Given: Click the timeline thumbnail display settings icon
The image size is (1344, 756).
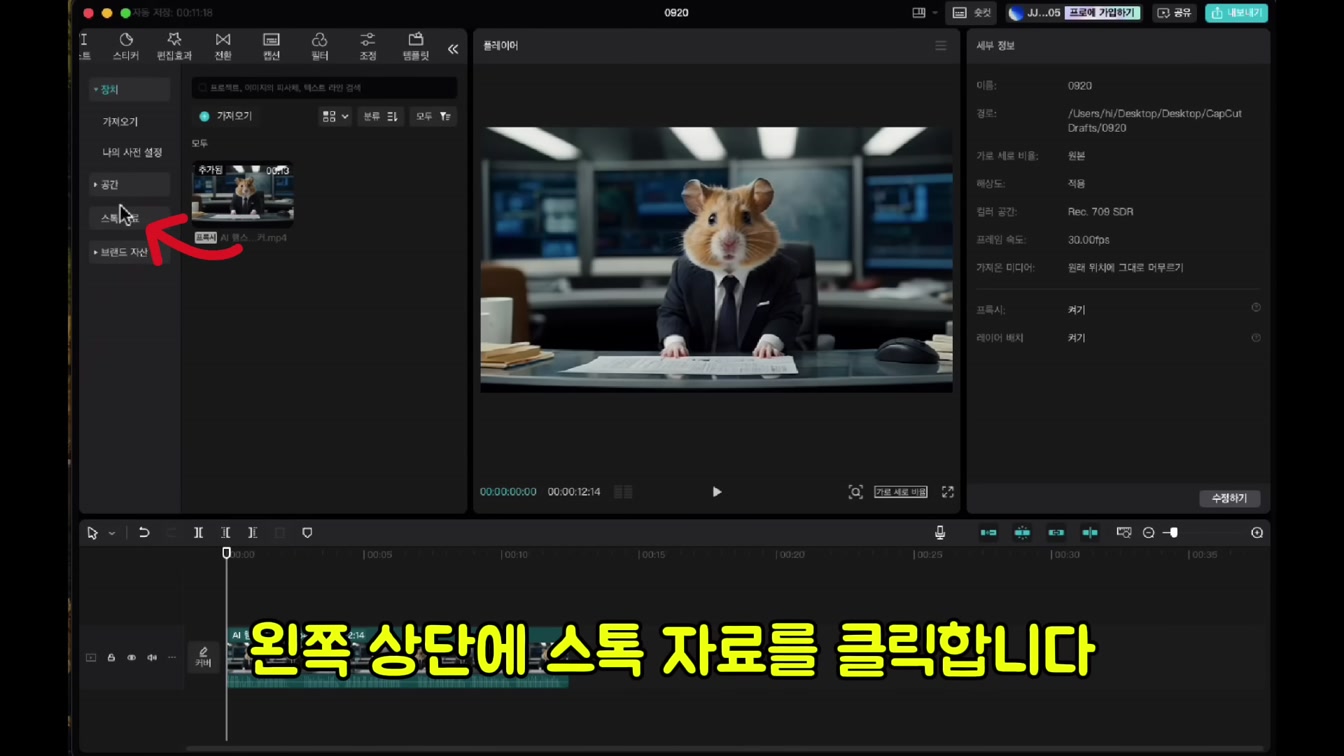Looking at the screenshot, I should [x=1124, y=533].
